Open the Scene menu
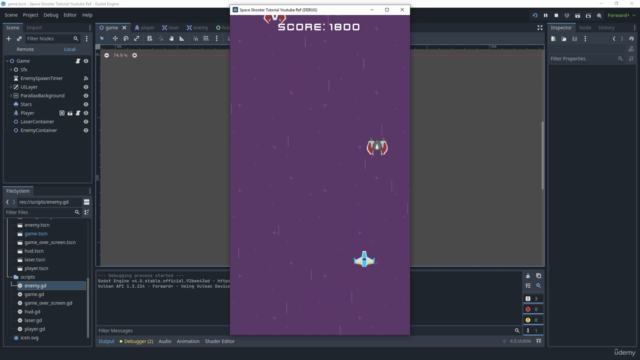640x360 pixels. [x=11, y=15]
